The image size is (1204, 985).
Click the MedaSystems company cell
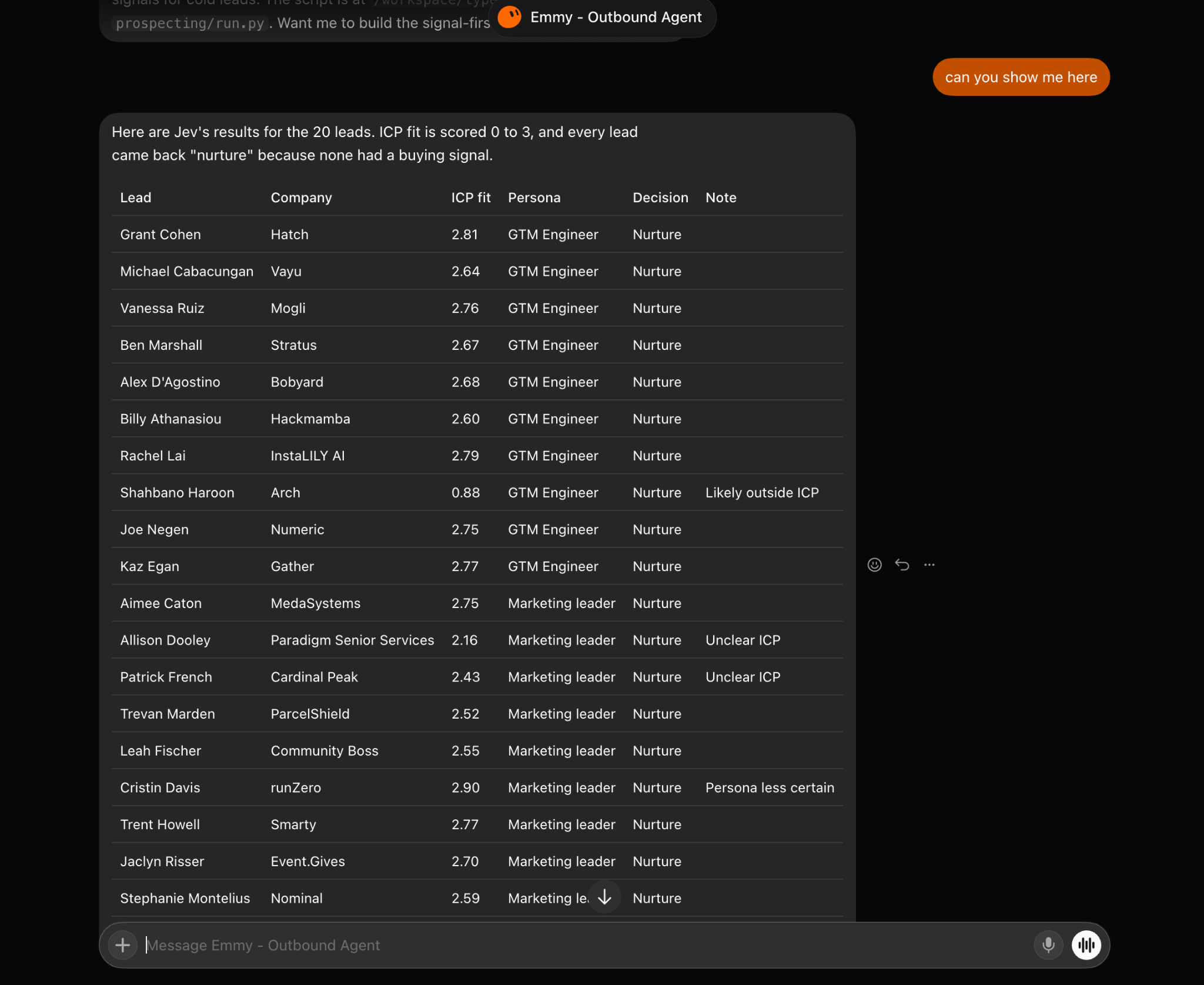[x=316, y=603]
